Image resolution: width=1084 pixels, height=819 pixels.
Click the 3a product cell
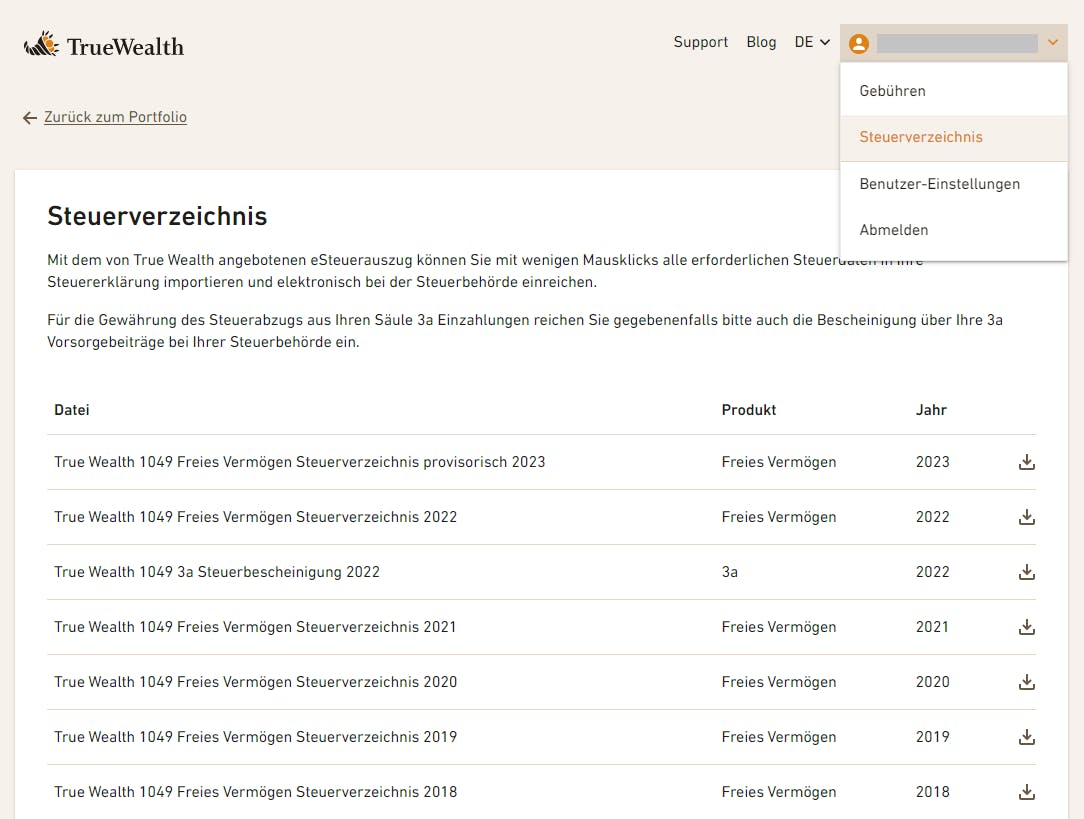coord(730,572)
